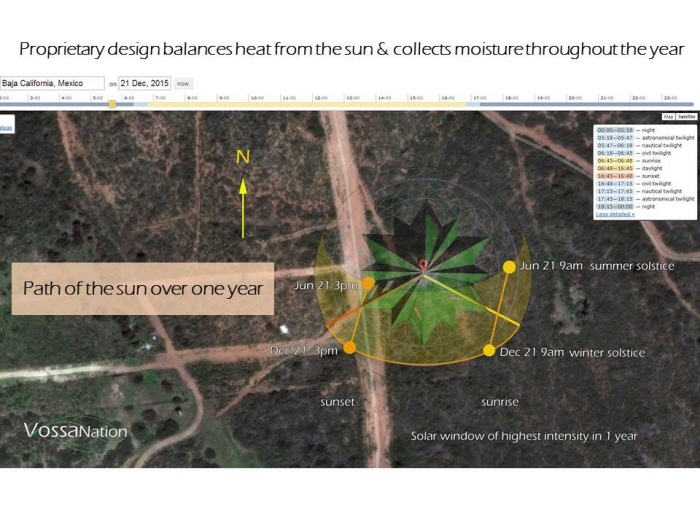
Task: Select the daylight row in legend
Action: 642,168
